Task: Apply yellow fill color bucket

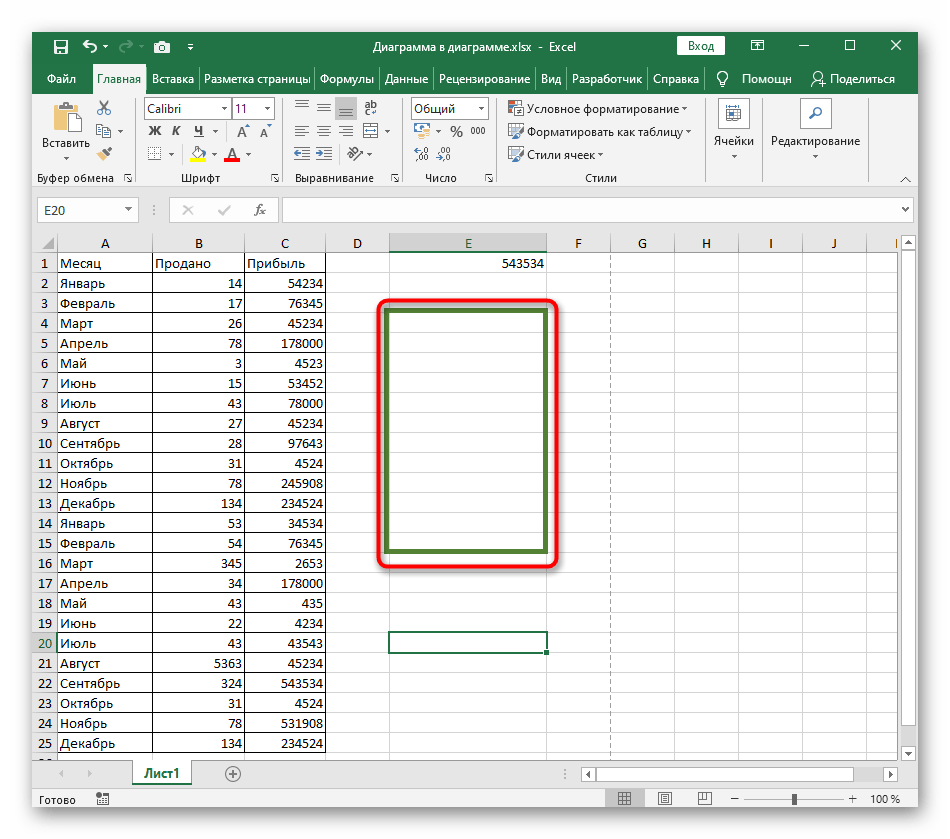Action: [x=198, y=154]
